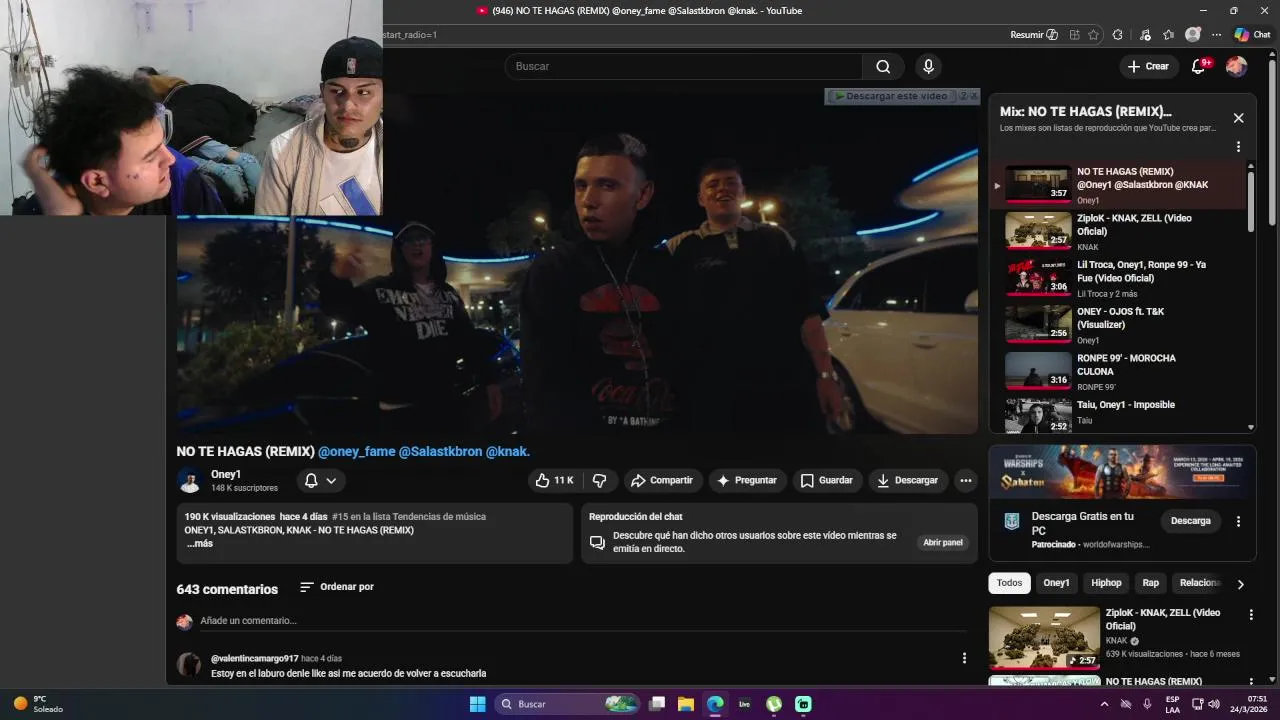Open File Explorer from the taskbar
Image resolution: width=1280 pixels, height=720 pixels.
pos(686,704)
